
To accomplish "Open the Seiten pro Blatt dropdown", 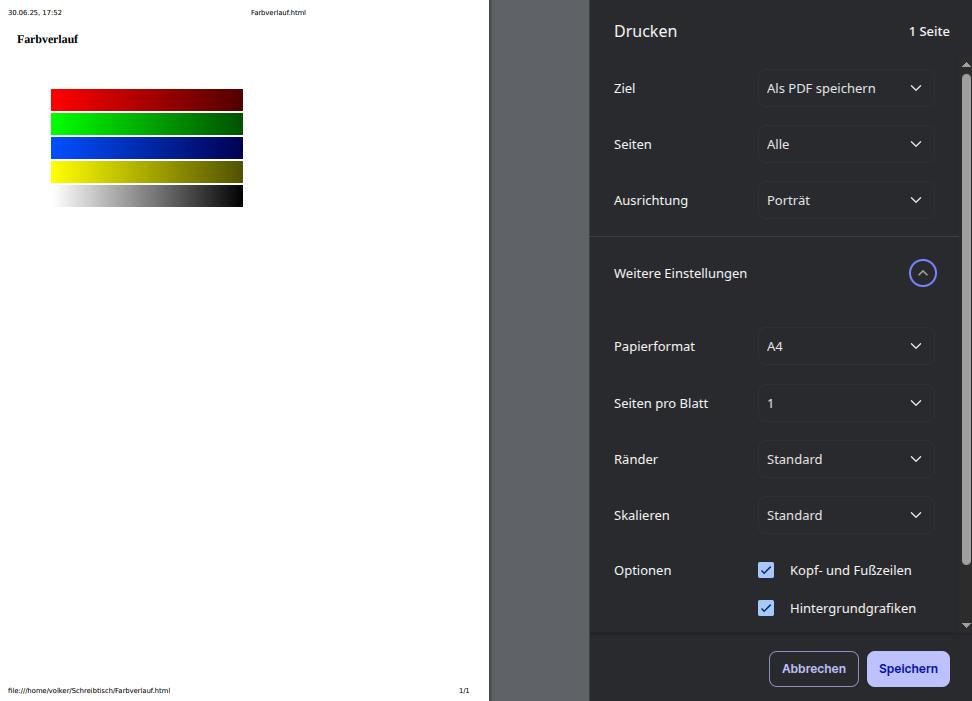I will 845,403.
